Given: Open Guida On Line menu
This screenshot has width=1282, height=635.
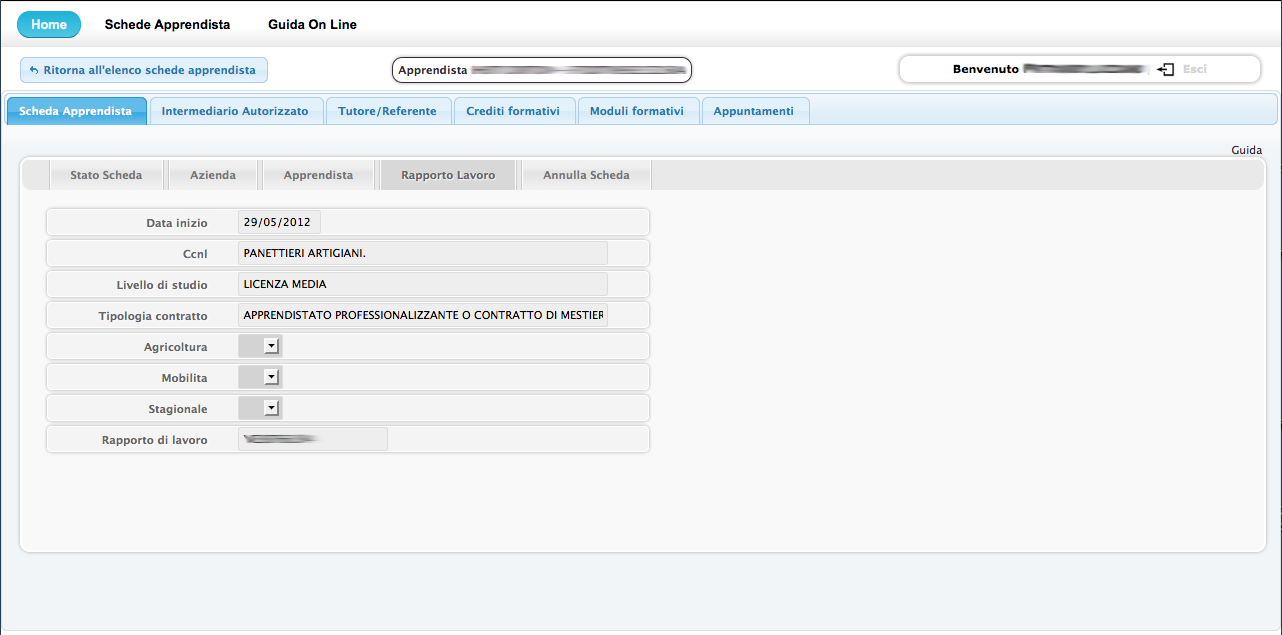Looking at the screenshot, I should (312, 25).
